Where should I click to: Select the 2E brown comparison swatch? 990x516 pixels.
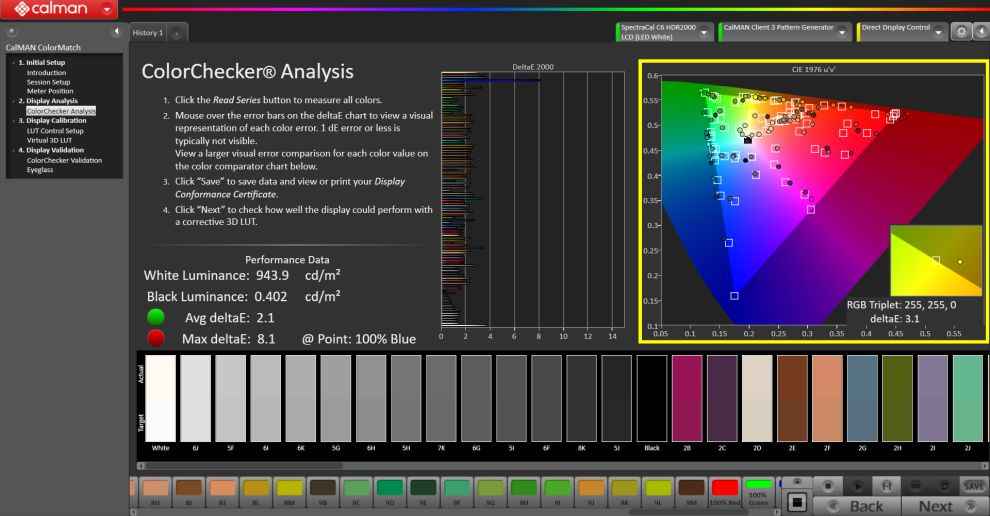[x=792, y=399]
